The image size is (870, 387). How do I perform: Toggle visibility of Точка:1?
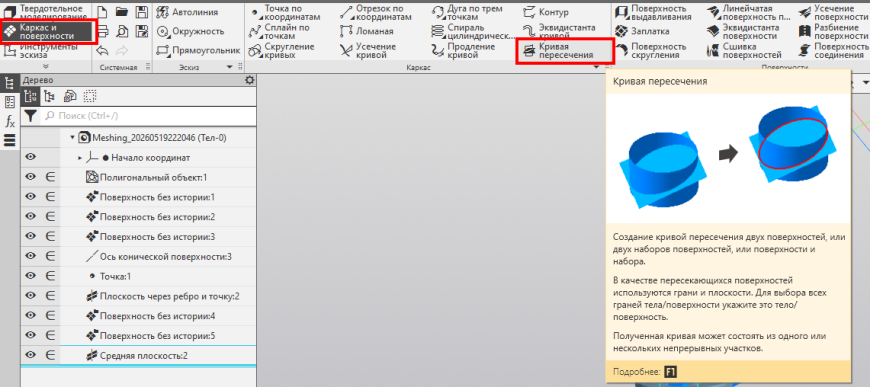point(31,276)
